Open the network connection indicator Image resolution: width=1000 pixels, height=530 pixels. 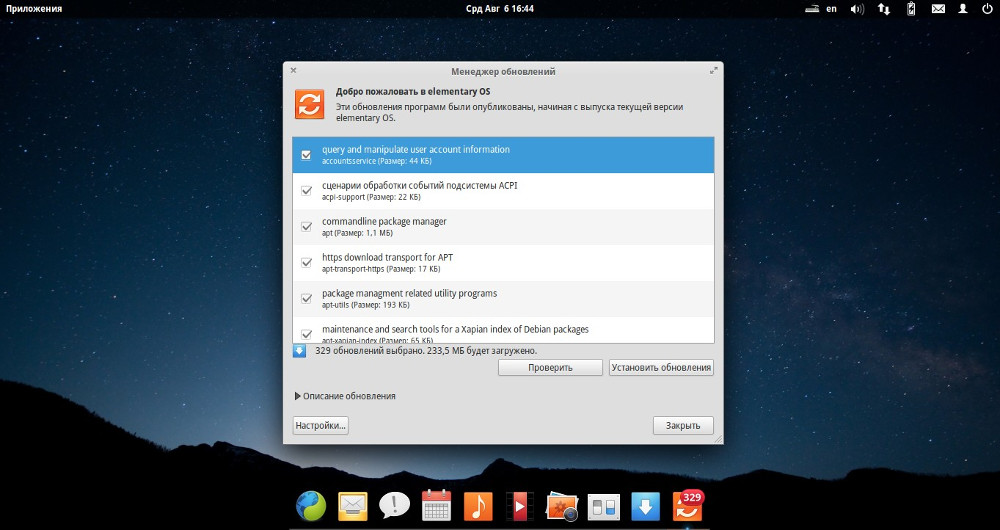(x=884, y=9)
